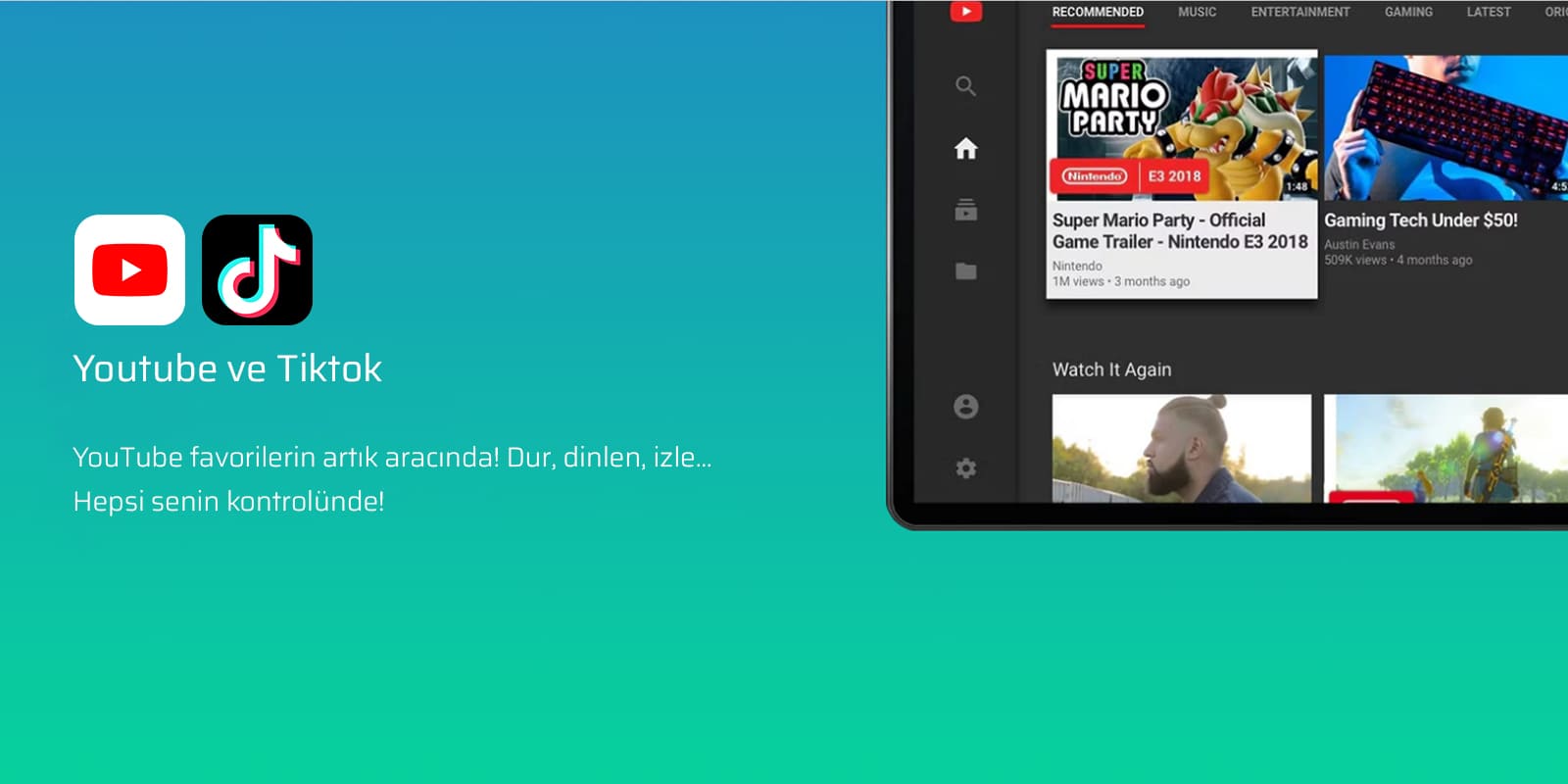Switch to the Entertainment tab
The height and width of the screenshot is (784, 1568).
tap(1300, 12)
